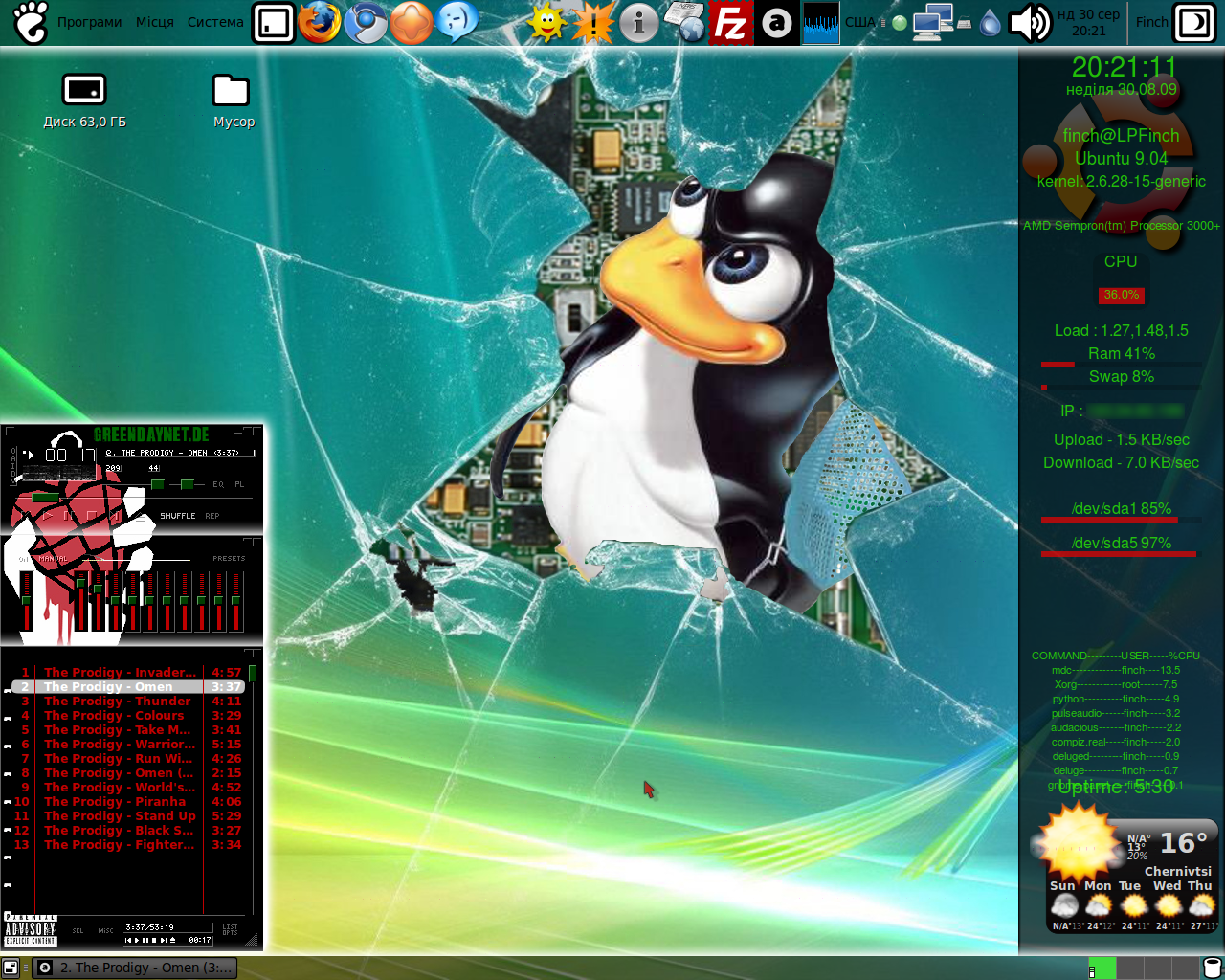The width and height of the screenshot is (1225, 980).
Task: Click the small drive icon in the tray
Action: coord(965,24)
